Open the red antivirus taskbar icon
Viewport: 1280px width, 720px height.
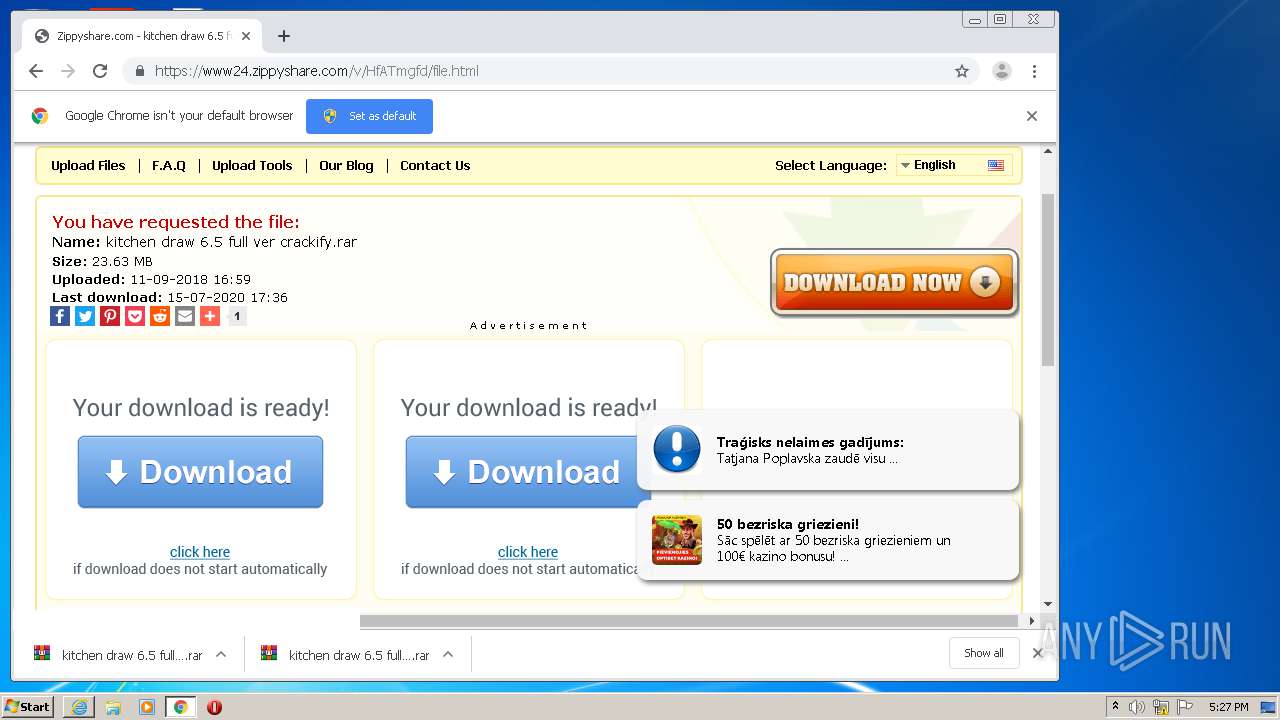214,707
